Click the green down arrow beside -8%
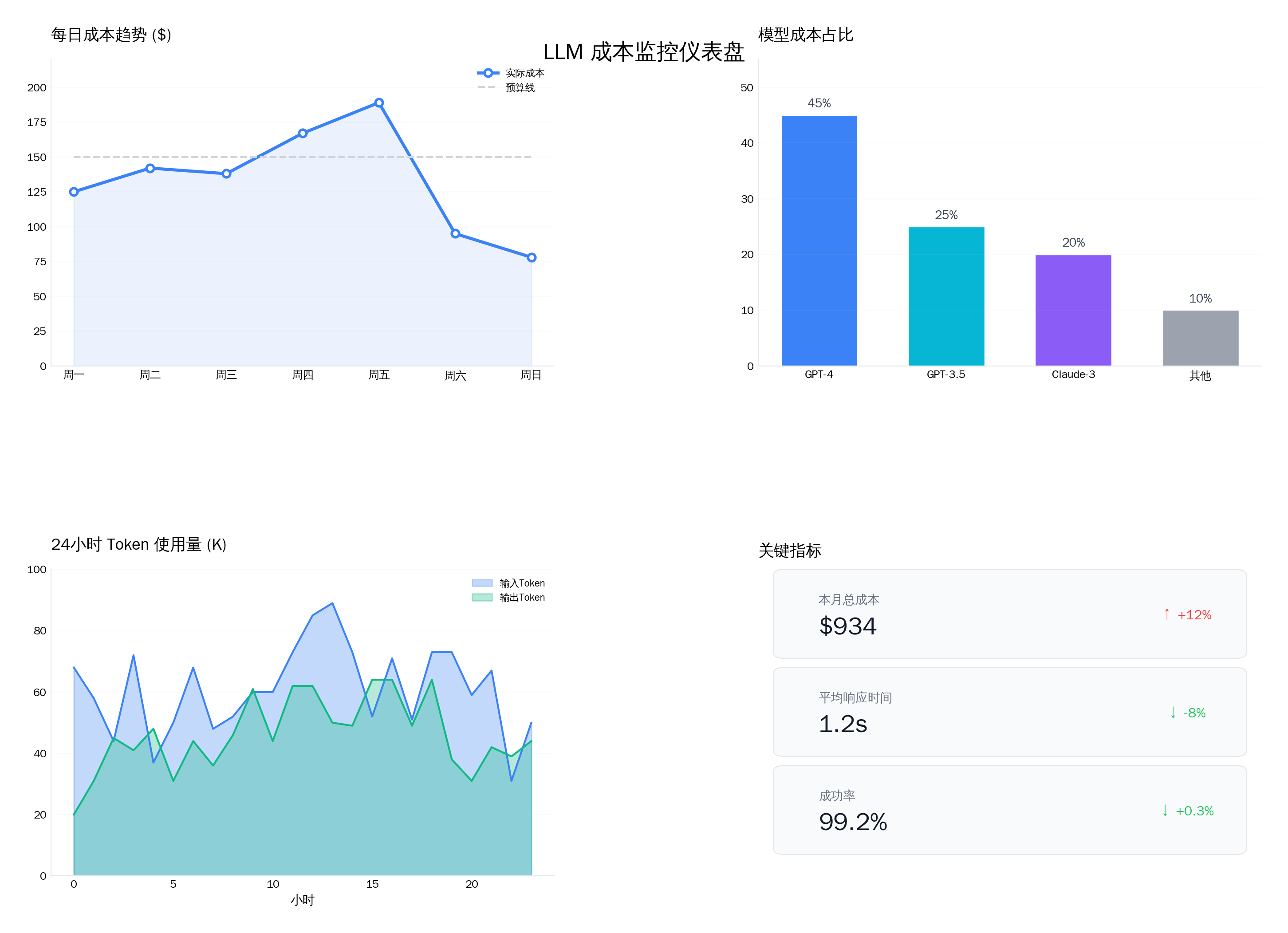The width and height of the screenshot is (1288, 933). pos(1173,712)
